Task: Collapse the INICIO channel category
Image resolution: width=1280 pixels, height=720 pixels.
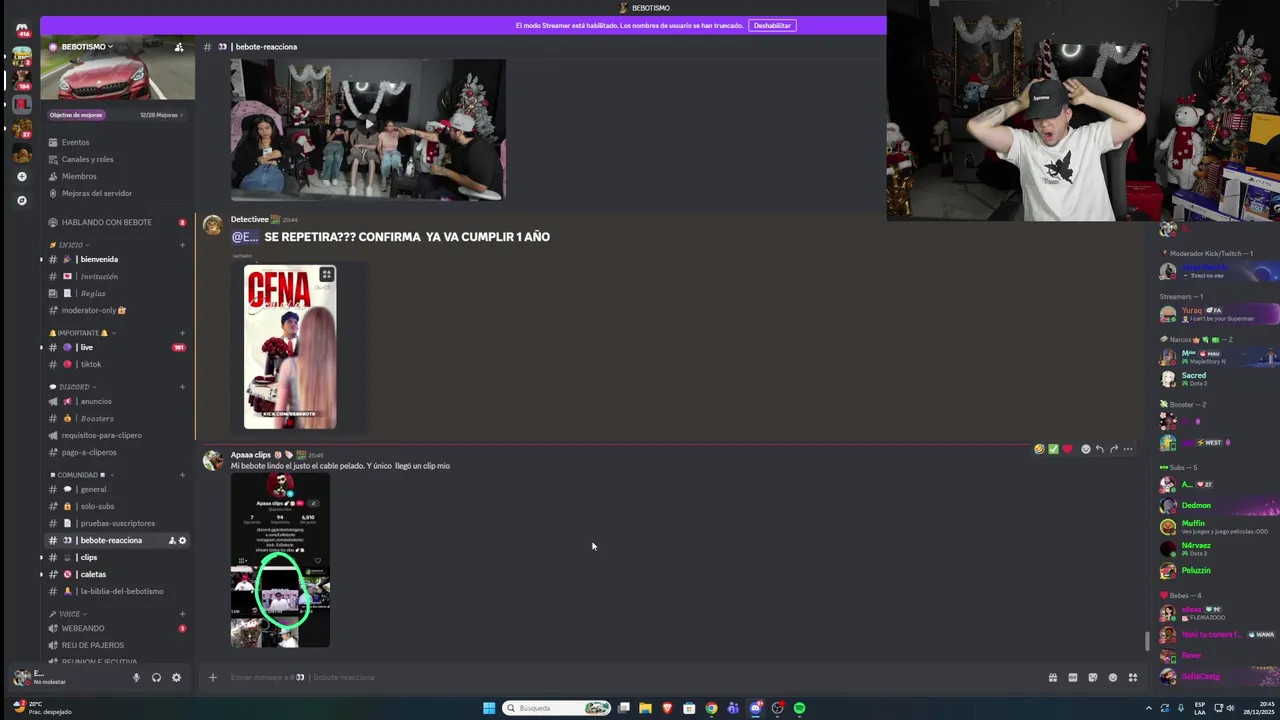Action: (71, 245)
